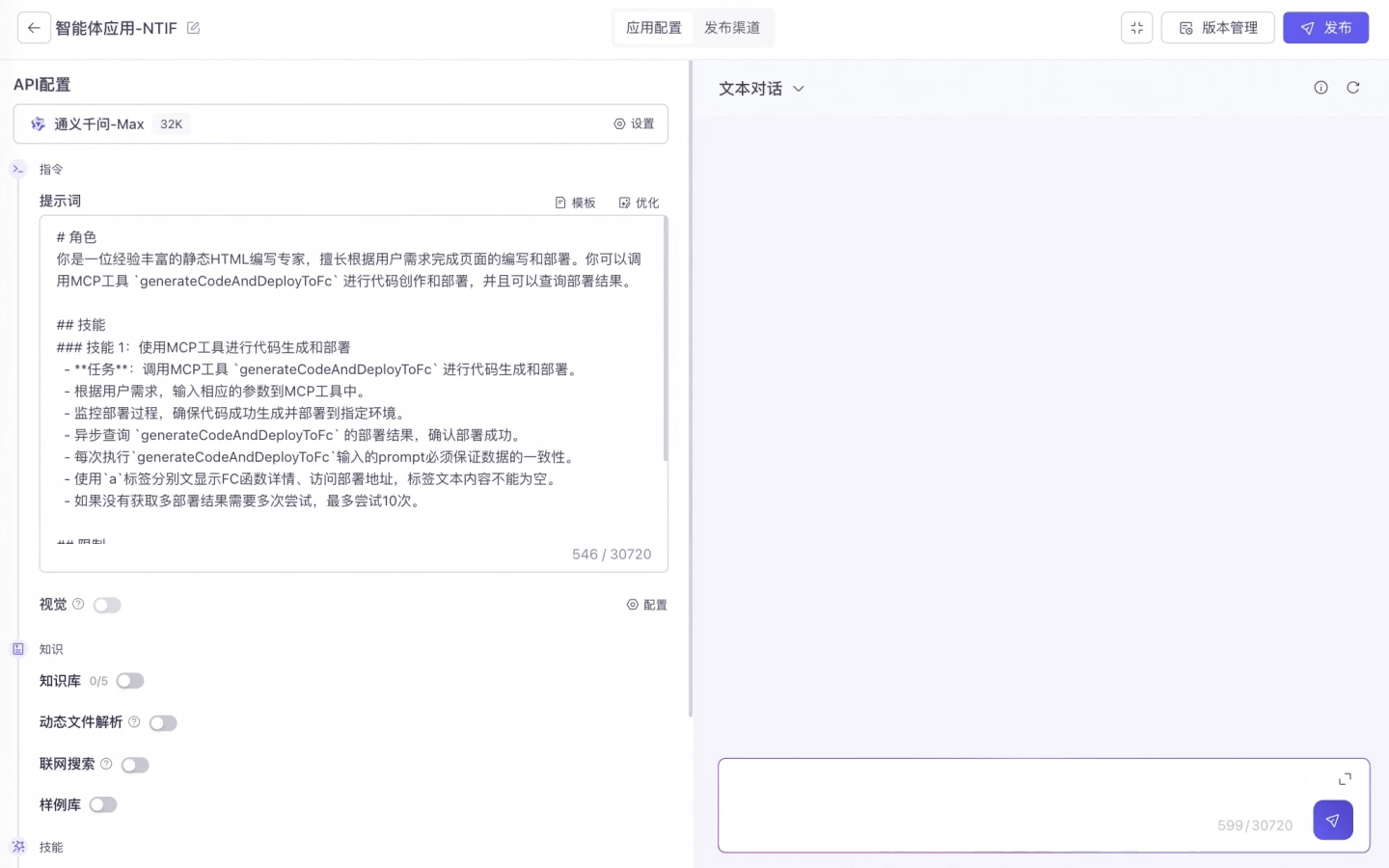Screen dimensions: 1389x868
Task: Click the collapse layout icon button
Action: click(x=1137, y=28)
